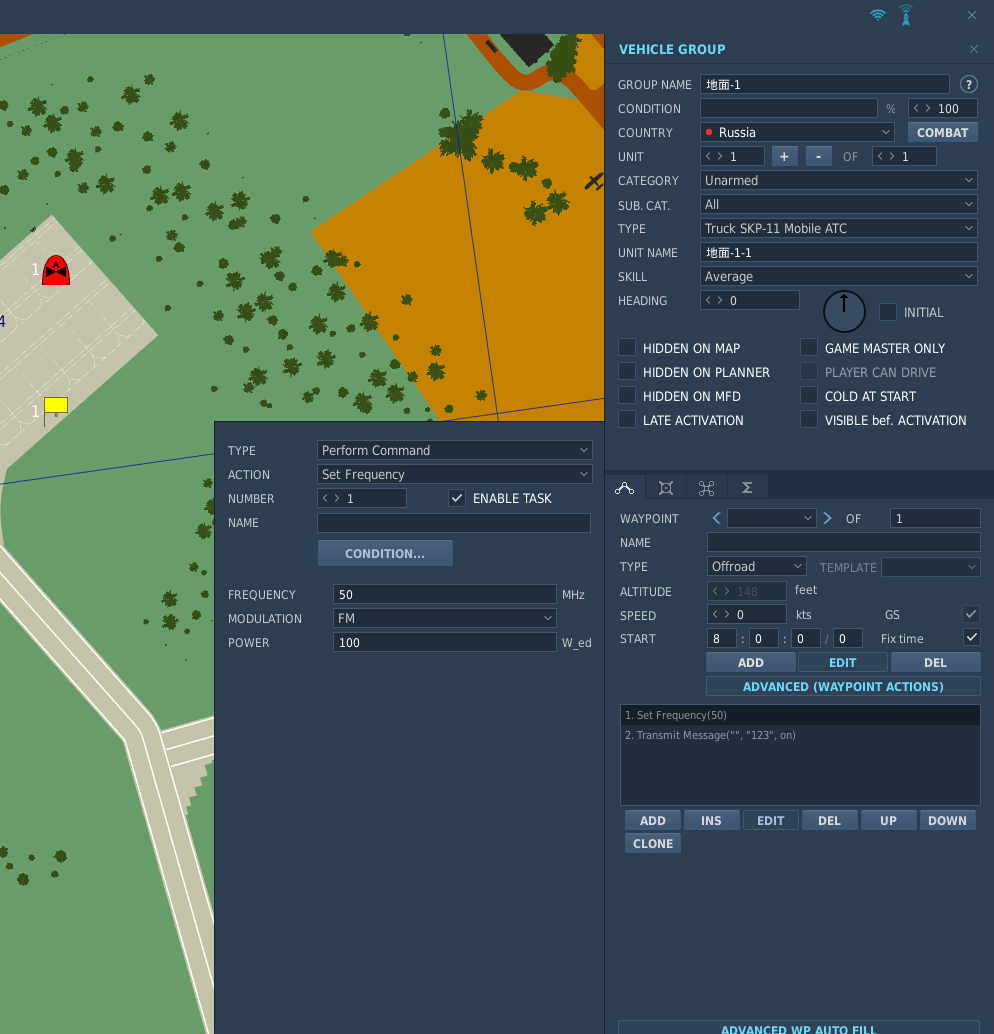Open the Skill dropdown showing Average
Screen dimensions: 994x1034
838,276
